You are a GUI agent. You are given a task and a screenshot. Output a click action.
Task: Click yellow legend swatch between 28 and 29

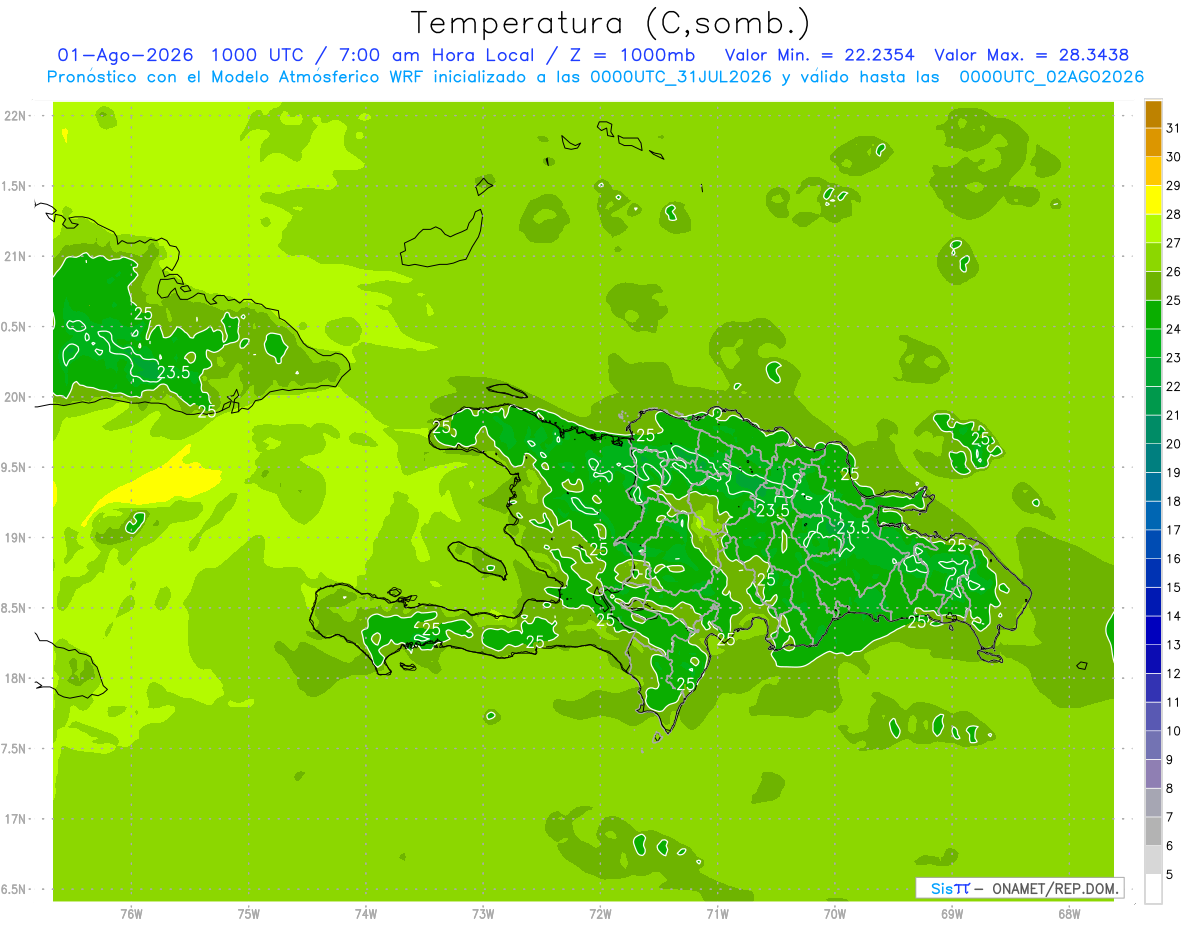(1153, 200)
